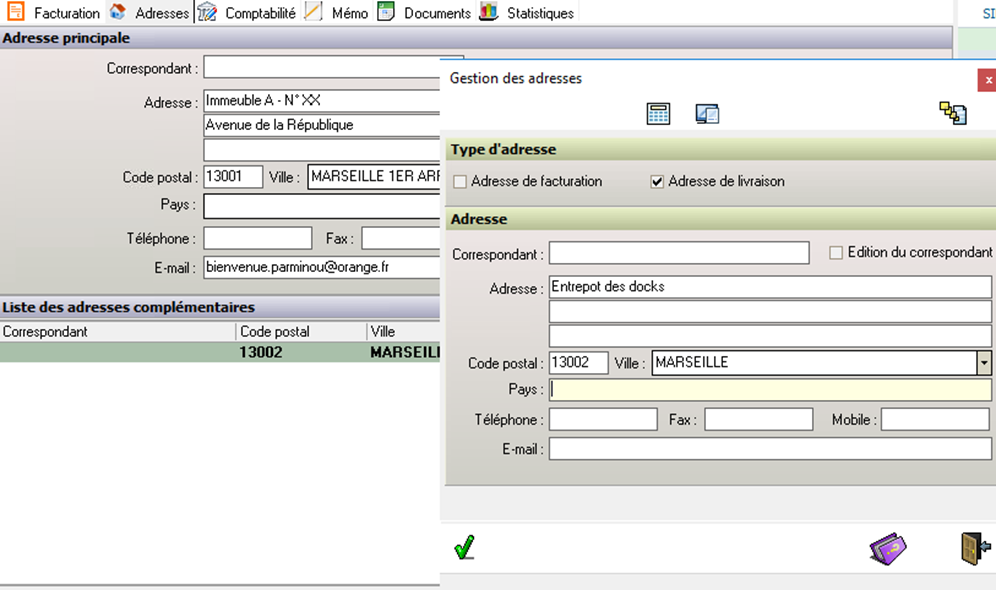Click the Mémo pencil icon
Viewport: 996px width, 590px height.
(x=313, y=11)
